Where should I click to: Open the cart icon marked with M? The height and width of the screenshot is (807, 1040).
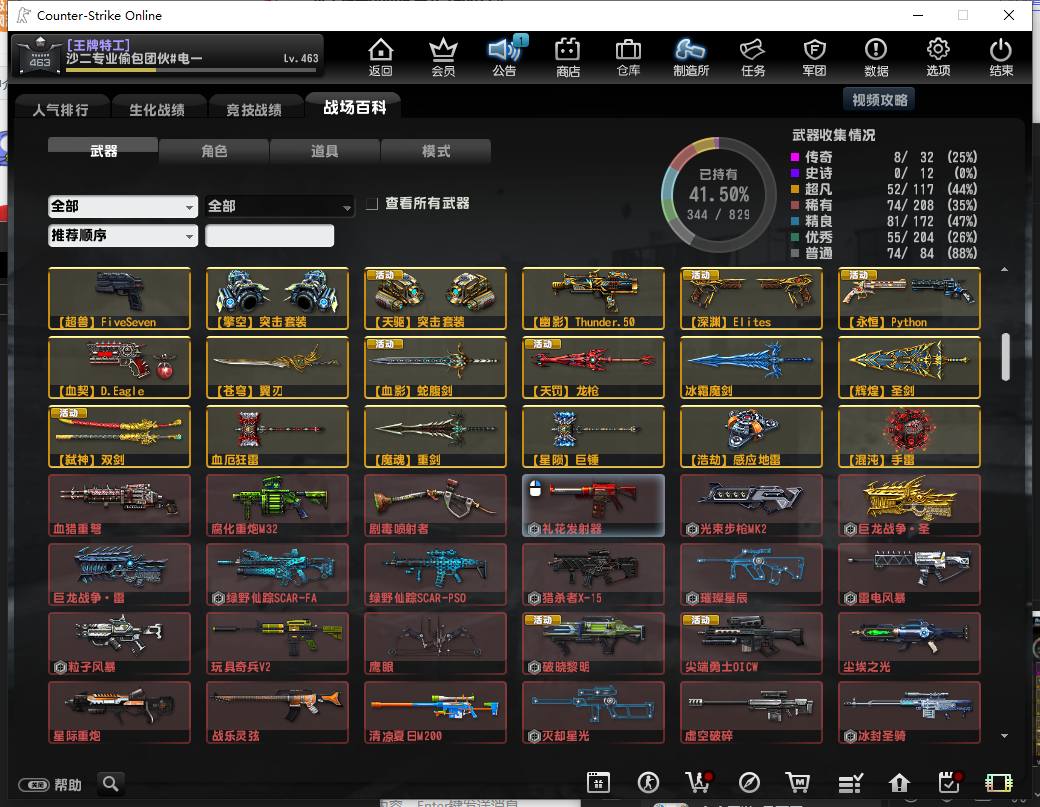[x=797, y=782]
